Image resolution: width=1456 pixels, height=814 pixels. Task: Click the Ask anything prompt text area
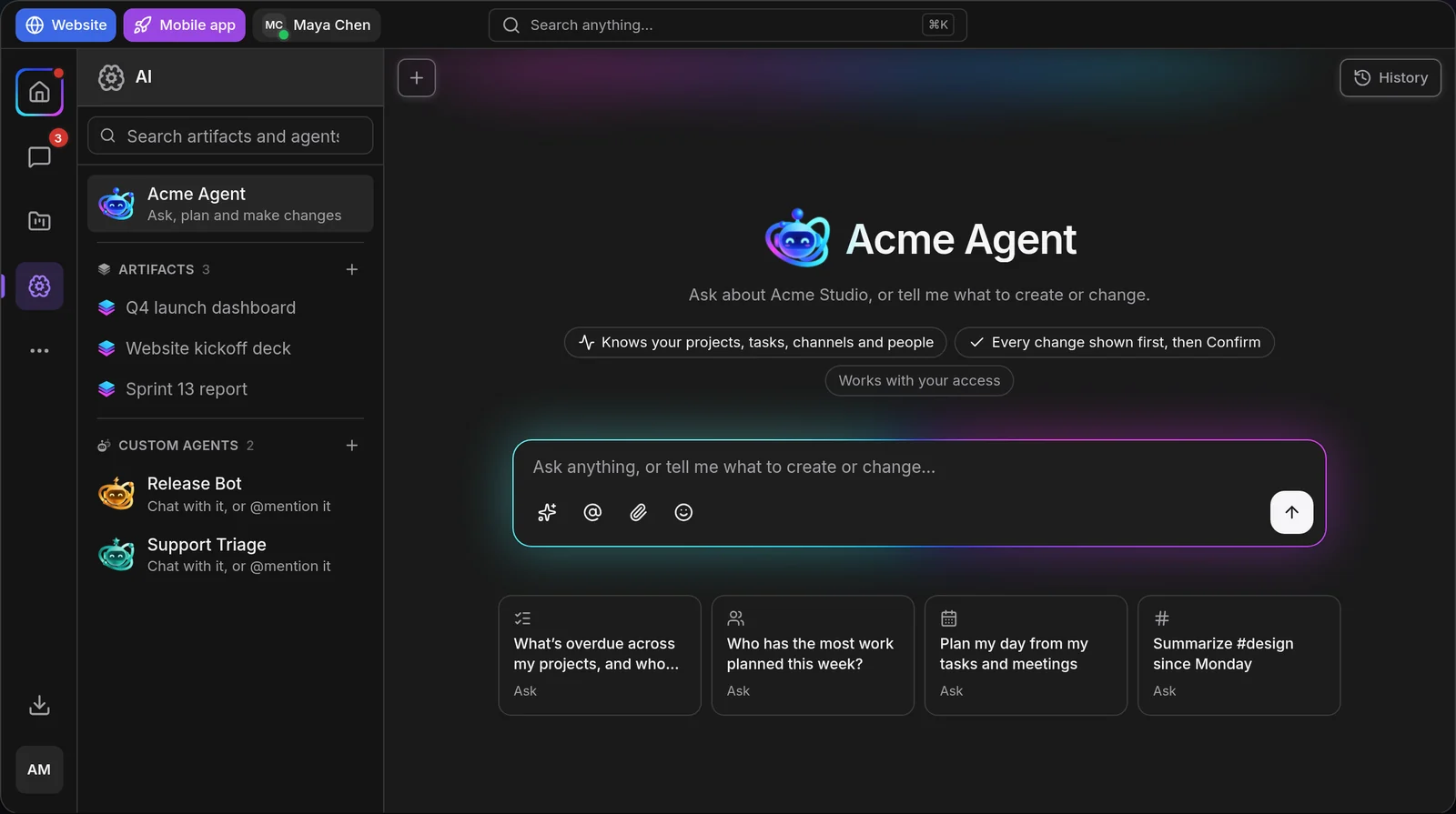[919, 467]
